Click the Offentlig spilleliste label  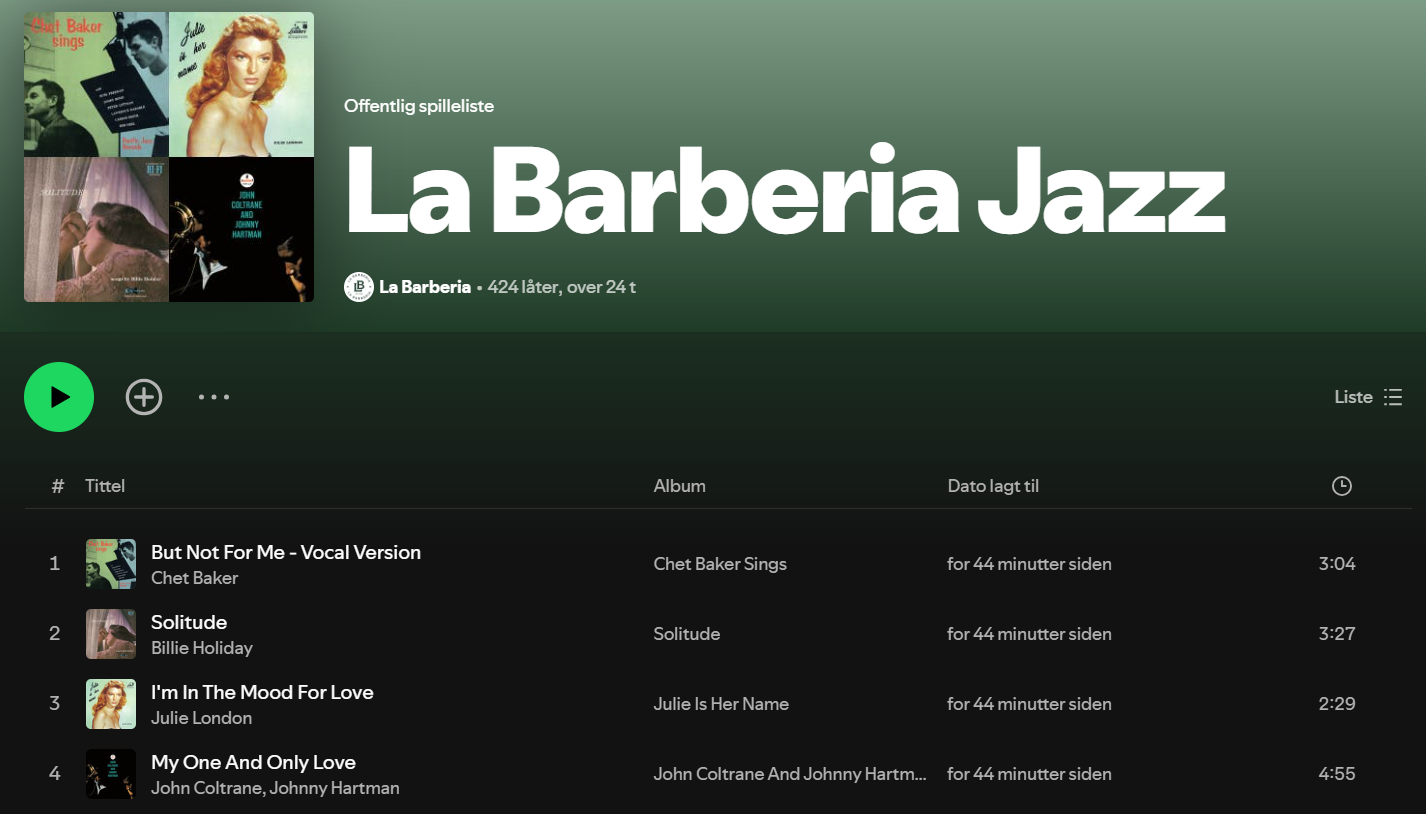coord(419,106)
